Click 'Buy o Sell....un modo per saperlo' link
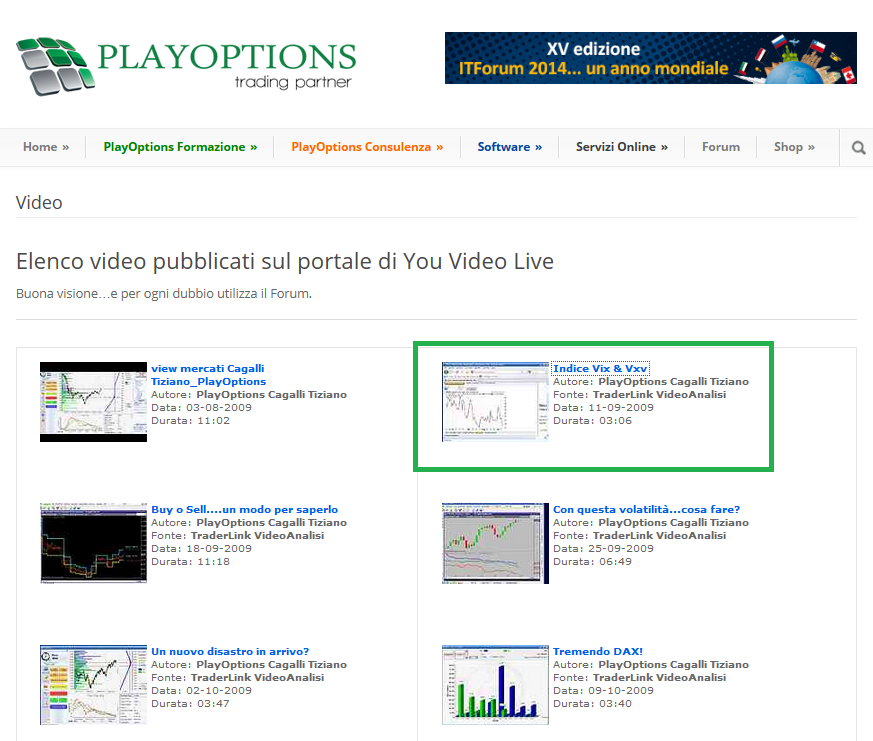 click(x=244, y=509)
